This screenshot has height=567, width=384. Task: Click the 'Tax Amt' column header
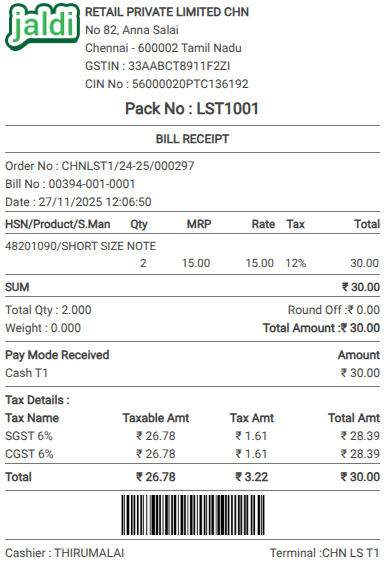tap(252, 418)
